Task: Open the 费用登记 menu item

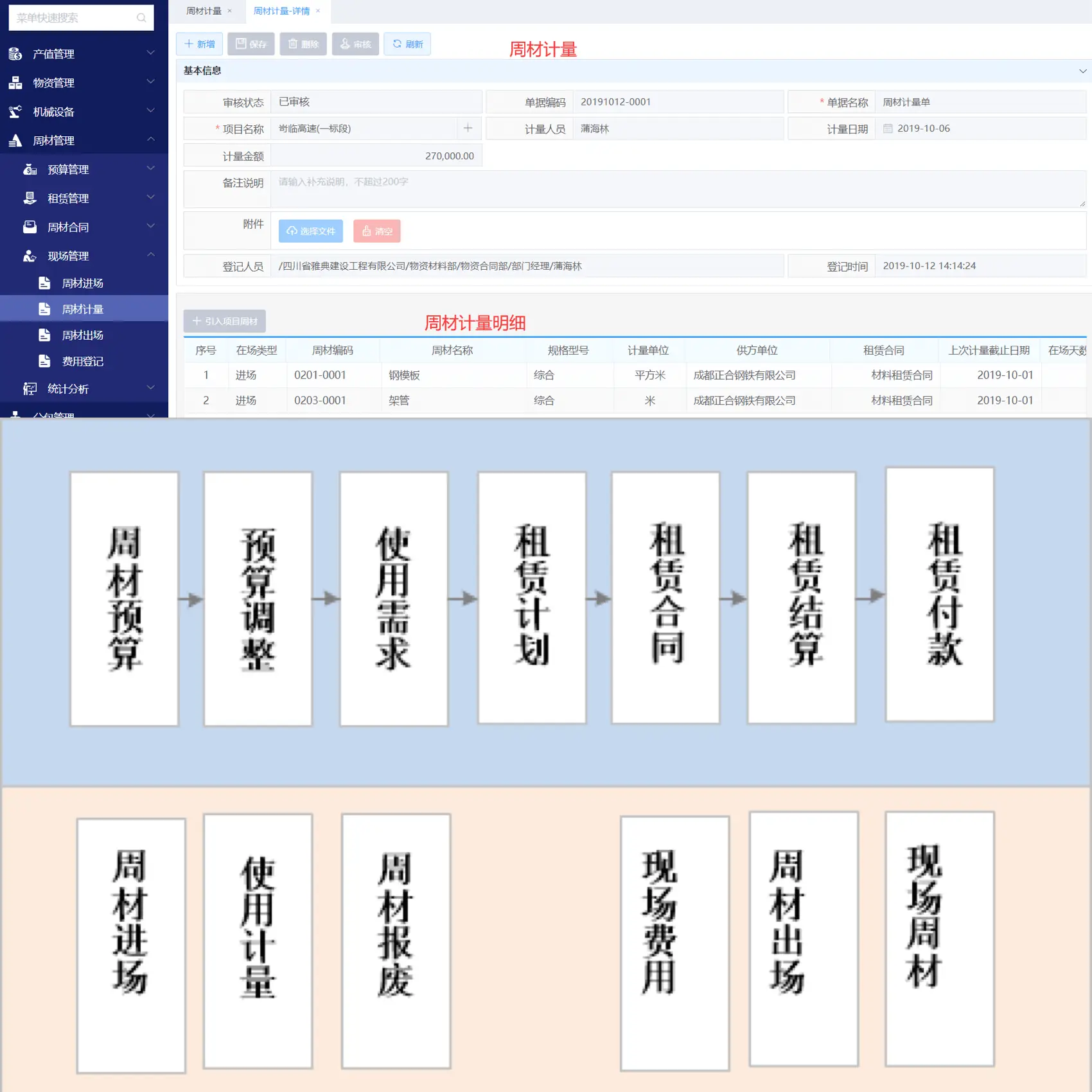Action: 84,362
